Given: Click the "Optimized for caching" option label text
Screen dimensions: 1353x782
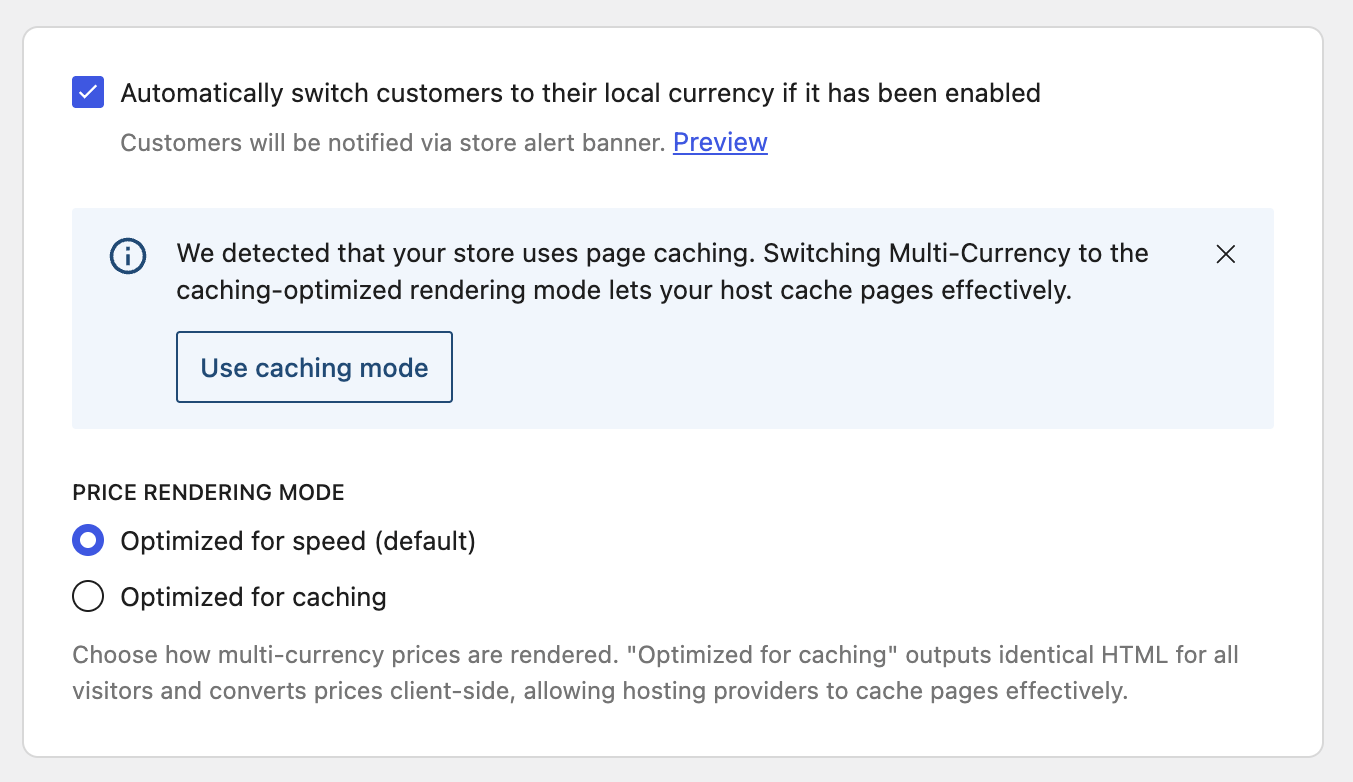Looking at the screenshot, I should tap(253, 597).
